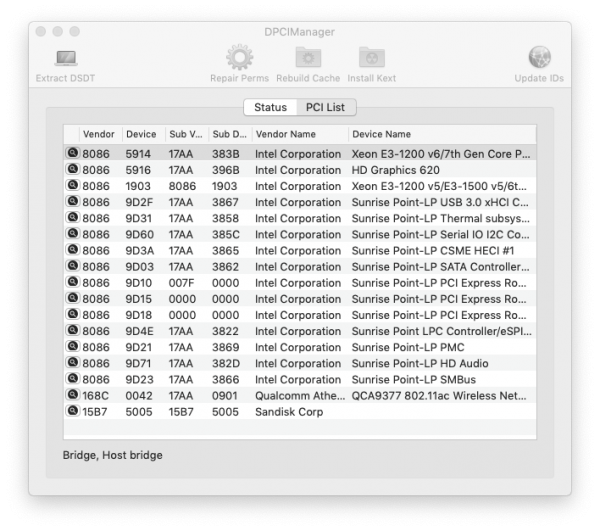Click lookup icon for Serial IO I2C row
The height and width of the screenshot is (531, 600).
tap(72, 233)
